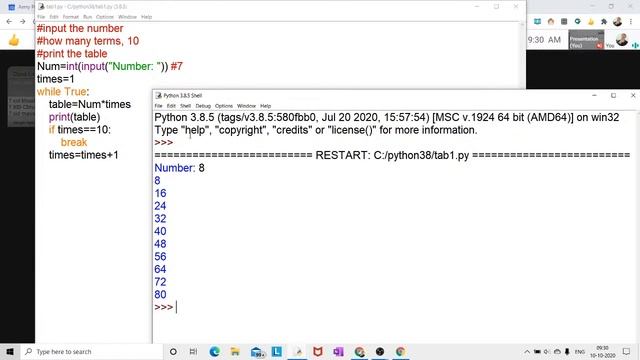Click the output value 80 in Shell
Image resolution: width=640 pixels, height=360 pixels.
pyautogui.click(x=160, y=294)
